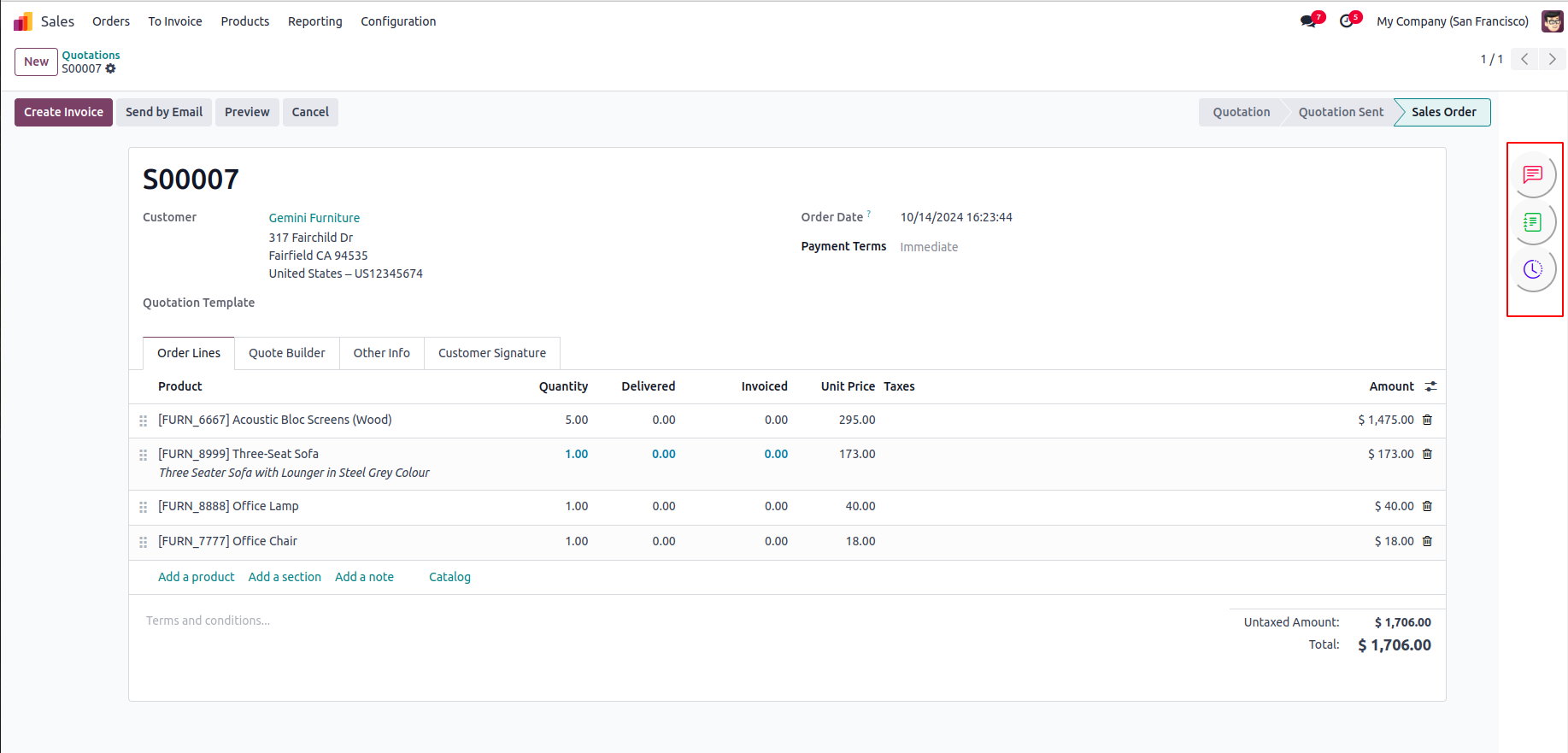Screen dimensions: 1568x753
Task: Go to the previous record arrow
Action: [1524, 59]
